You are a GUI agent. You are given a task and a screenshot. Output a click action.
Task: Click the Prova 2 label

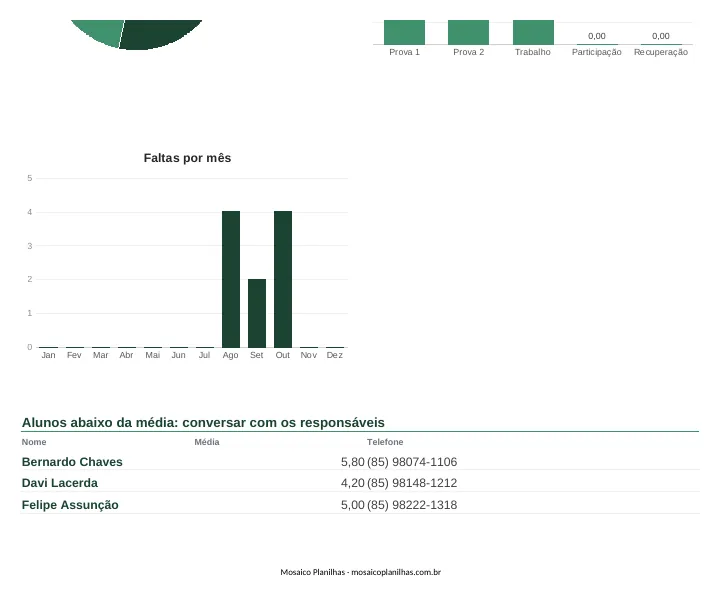tap(469, 52)
